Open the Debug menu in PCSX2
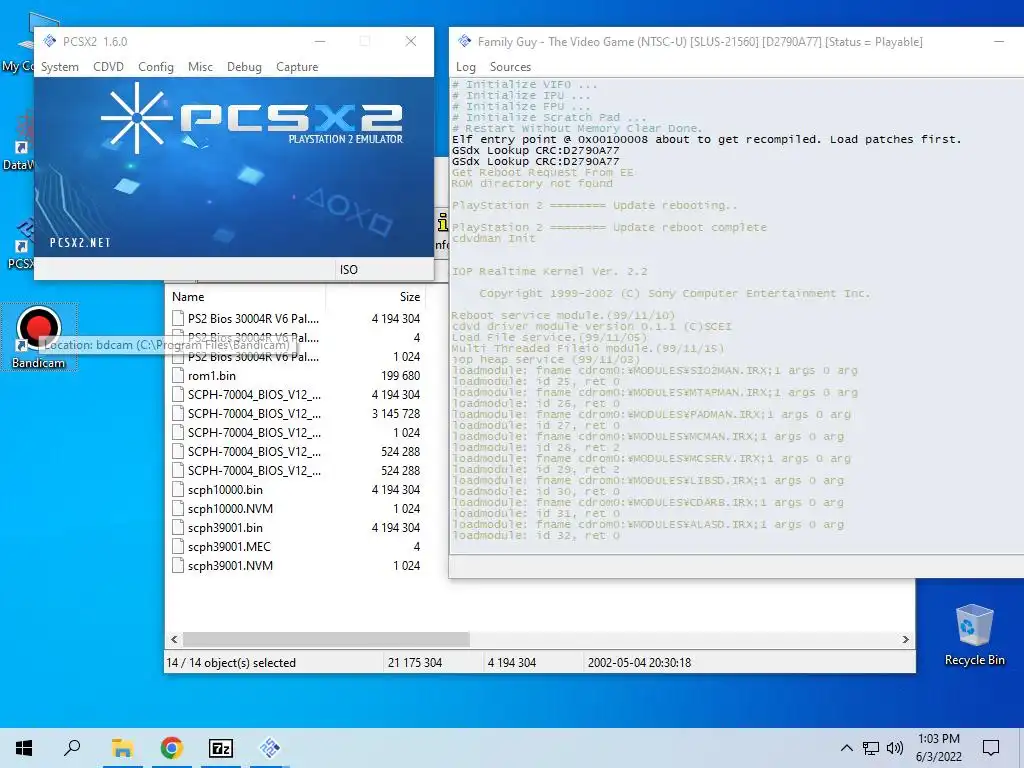The height and width of the screenshot is (768, 1024). (x=244, y=67)
